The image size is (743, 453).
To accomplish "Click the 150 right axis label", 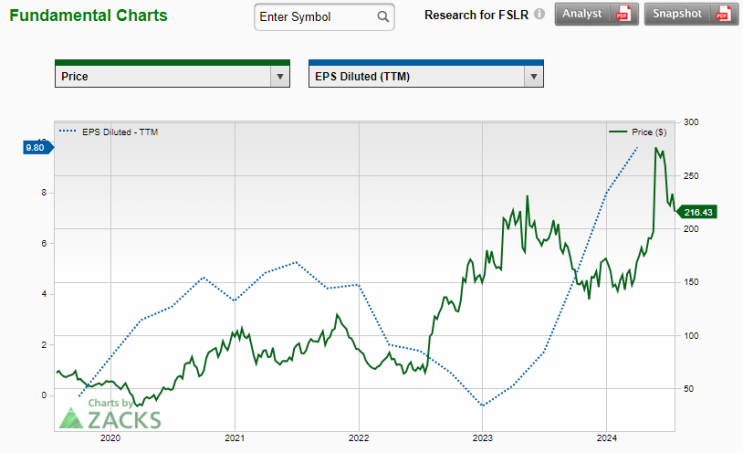I will pyautogui.click(x=691, y=282).
